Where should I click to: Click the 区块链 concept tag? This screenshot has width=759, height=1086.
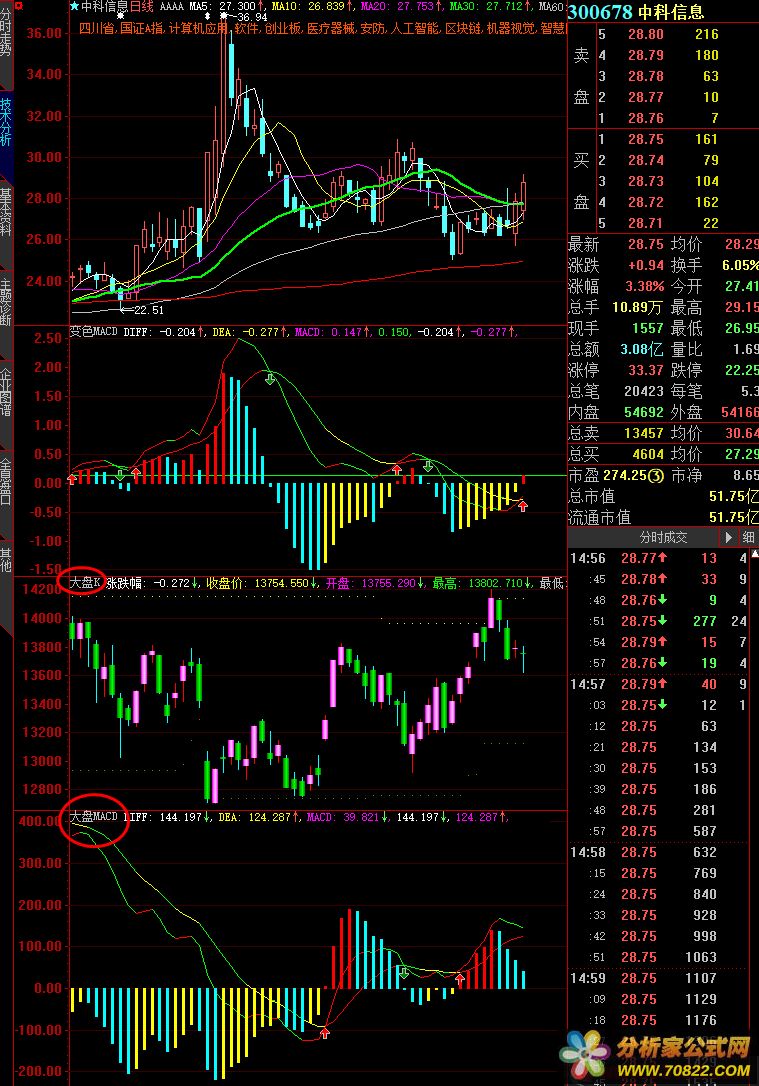(x=463, y=28)
